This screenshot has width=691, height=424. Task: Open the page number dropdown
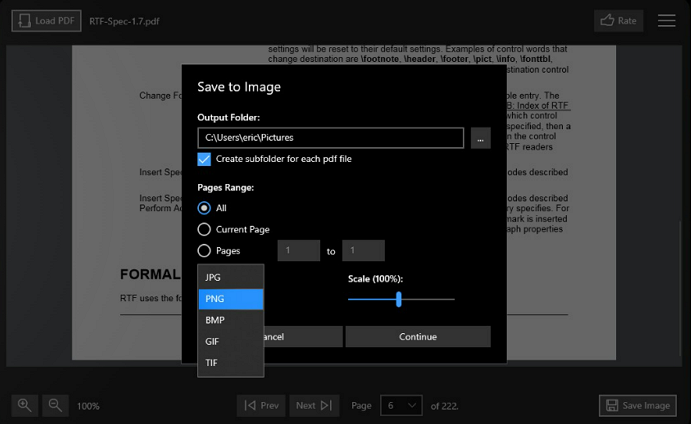click(x=400, y=405)
